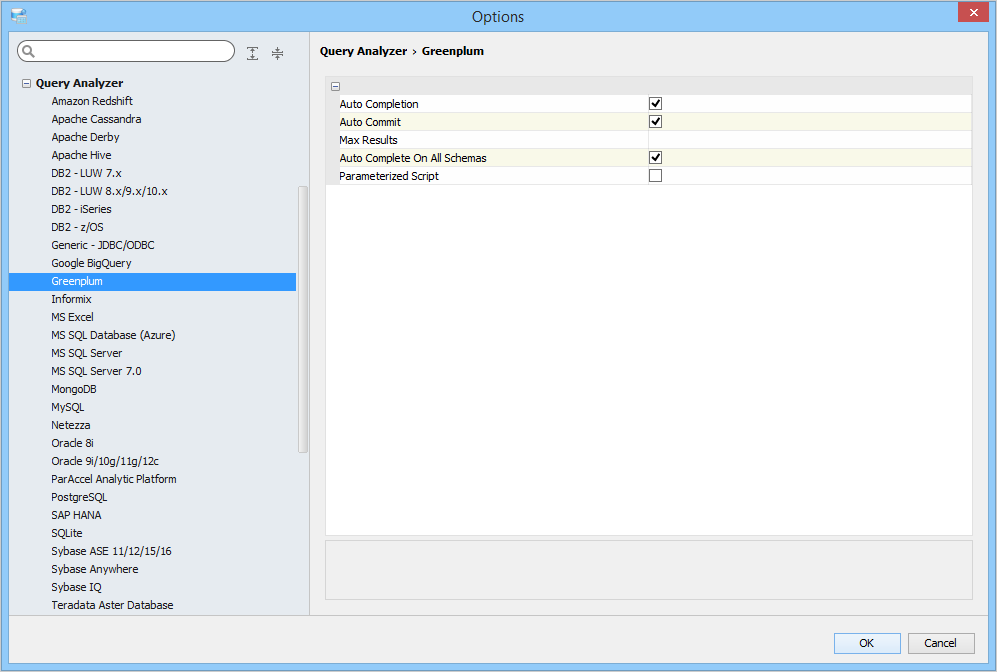997x672 pixels.
Task: Select DB2 - LUW 8.x/9.x/10.x entry
Action: coord(109,191)
